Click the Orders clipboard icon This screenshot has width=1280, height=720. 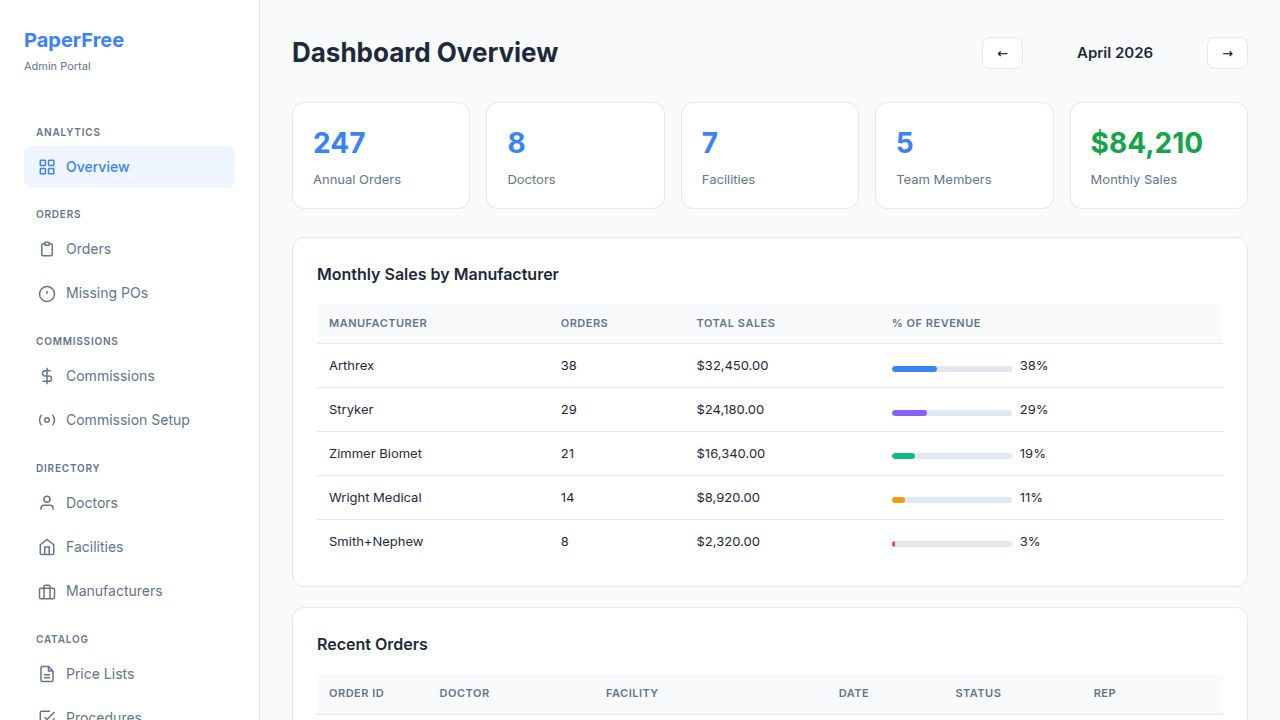click(x=47, y=249)
